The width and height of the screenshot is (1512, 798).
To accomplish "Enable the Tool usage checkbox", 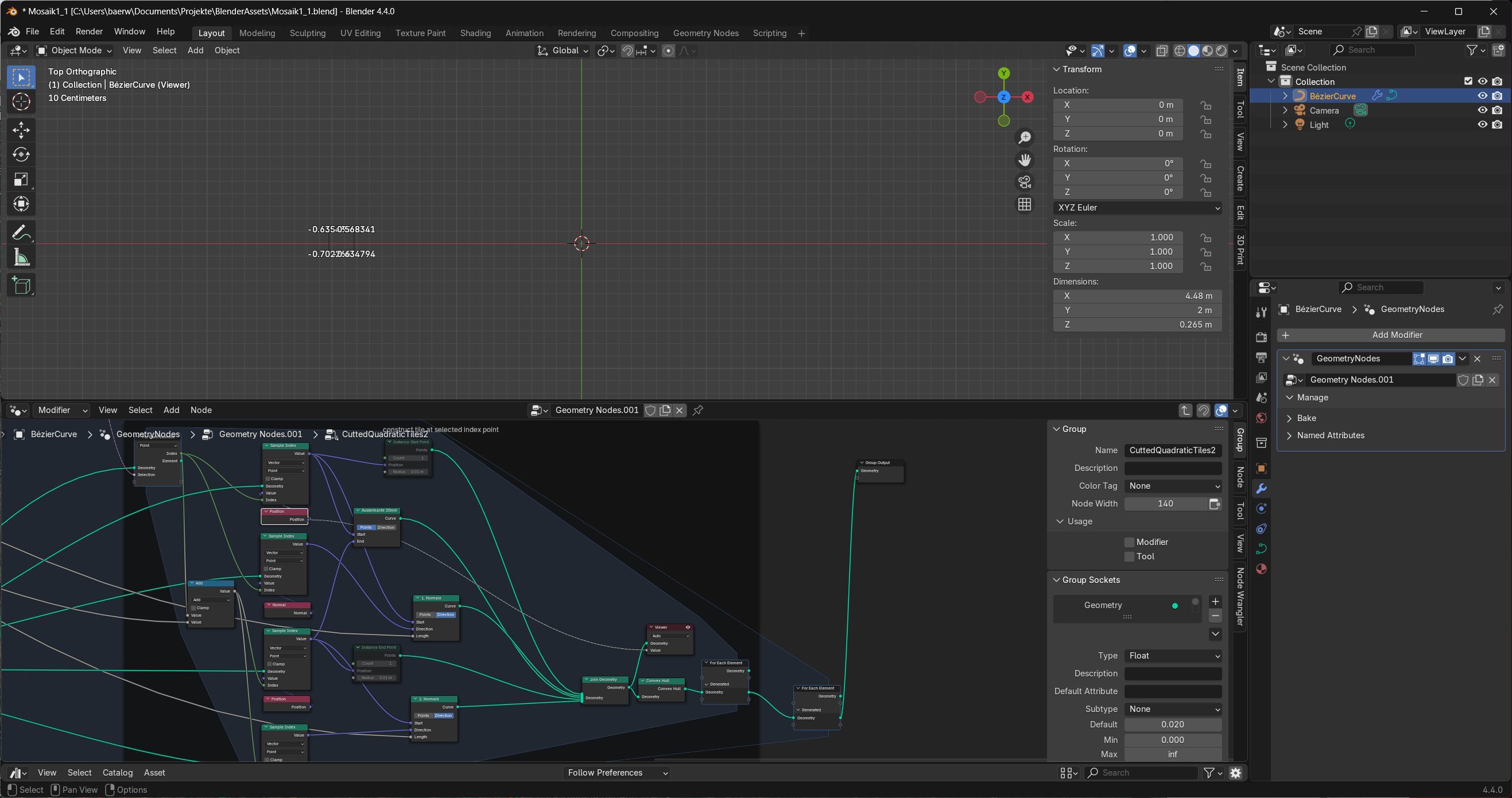I will point(1129,556).
